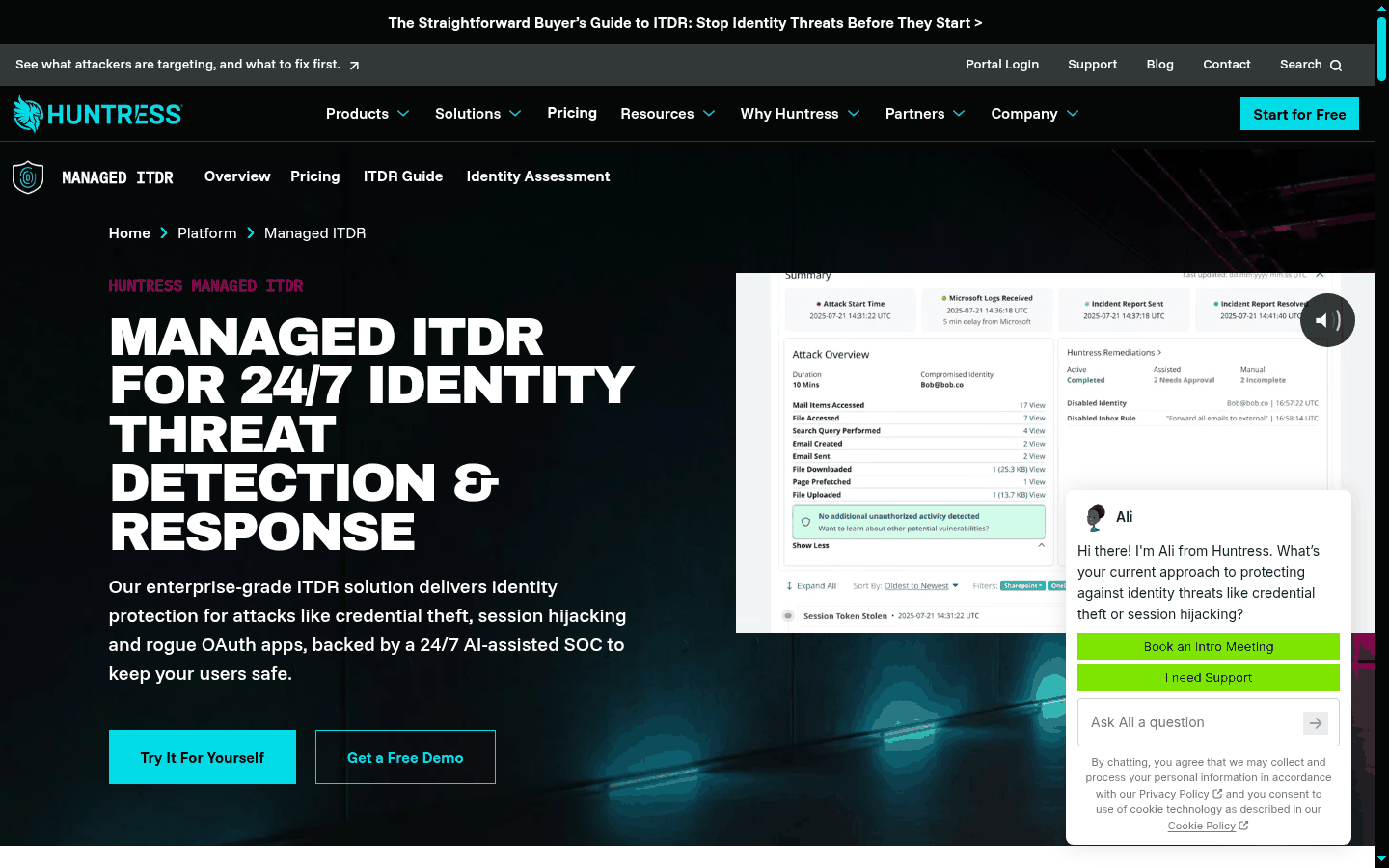Visit the Blog link
The height and width of the screenshot is (868, 1389).
[x=1160, y=65]
